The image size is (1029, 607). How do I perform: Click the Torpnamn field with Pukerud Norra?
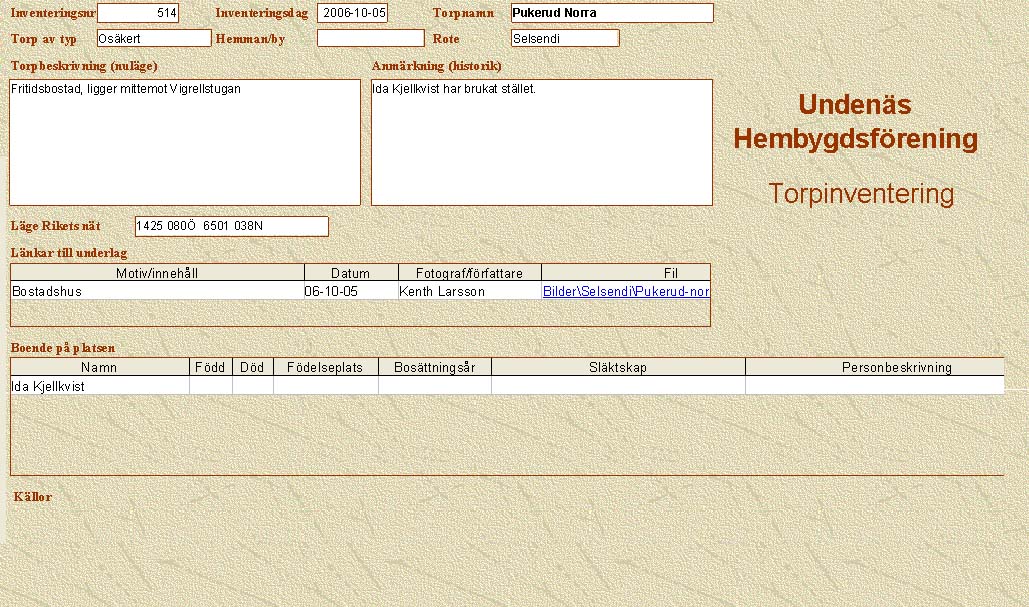(x=612, y=13)
